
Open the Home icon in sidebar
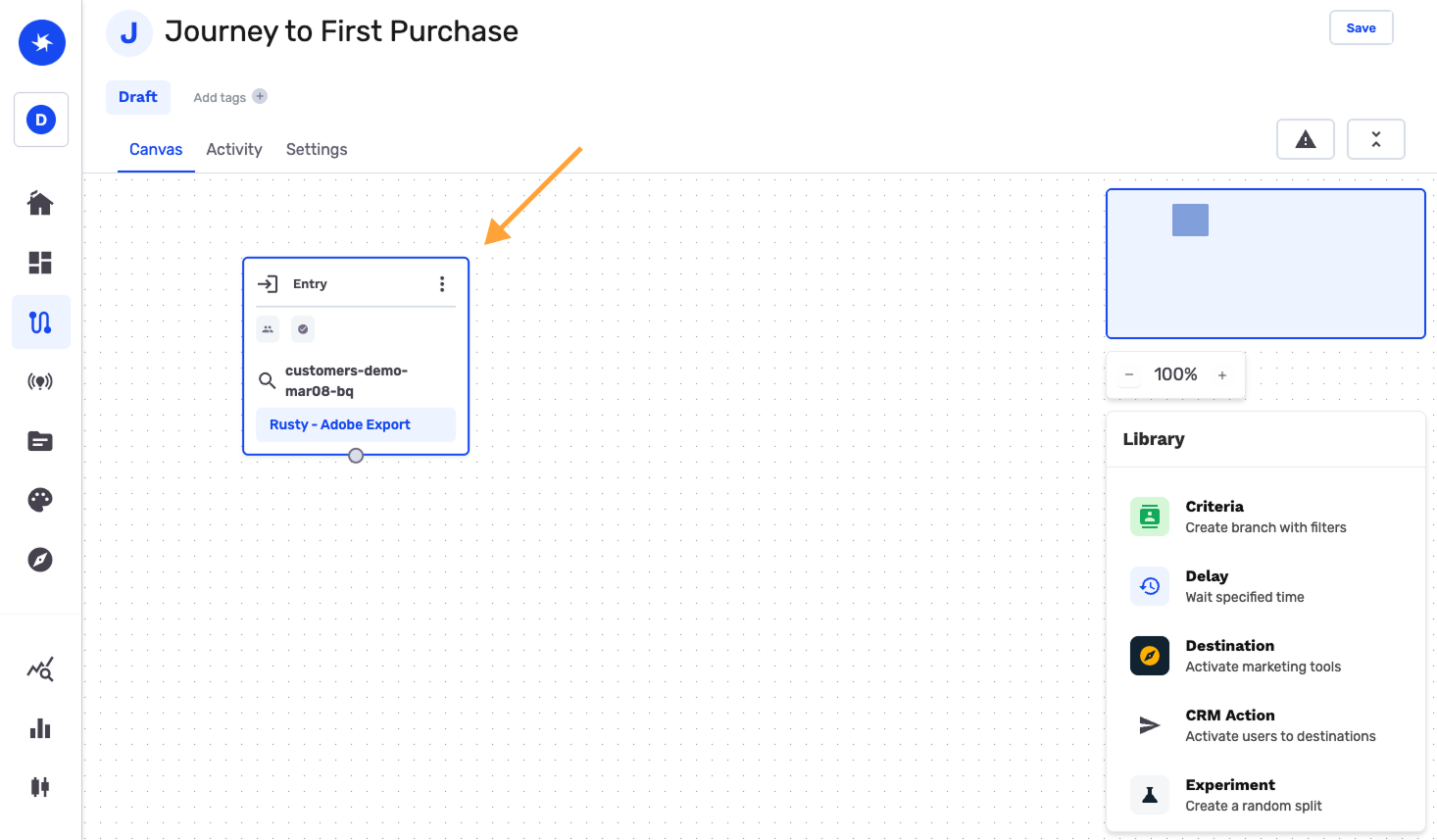[x=40, y=203]
